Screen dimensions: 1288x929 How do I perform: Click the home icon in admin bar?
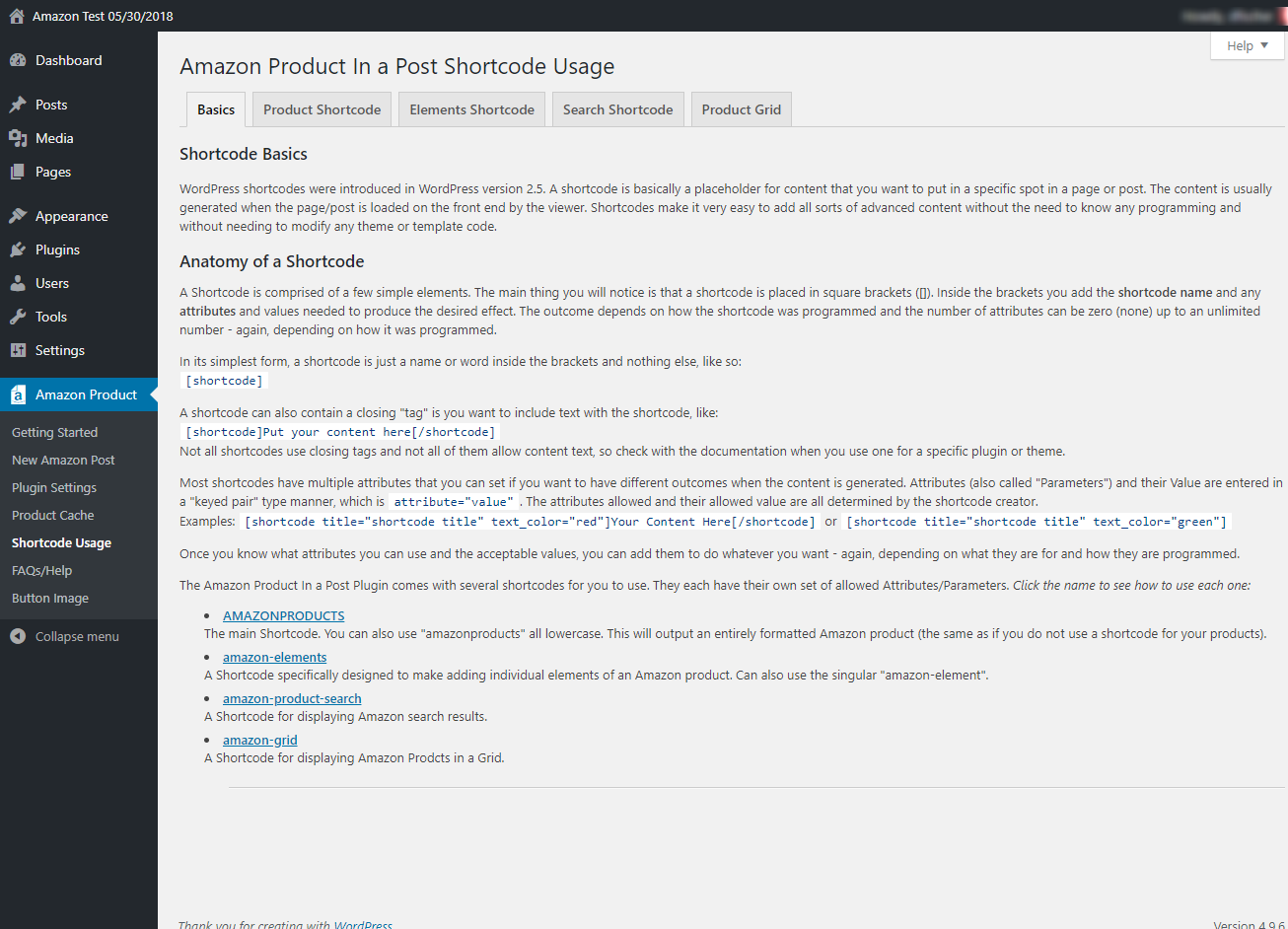point(16,16)
